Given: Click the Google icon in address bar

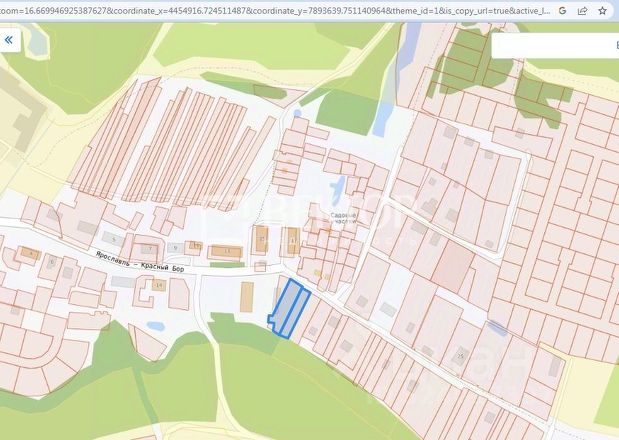Looking at the screenshot, I should (x=563, y=11).
